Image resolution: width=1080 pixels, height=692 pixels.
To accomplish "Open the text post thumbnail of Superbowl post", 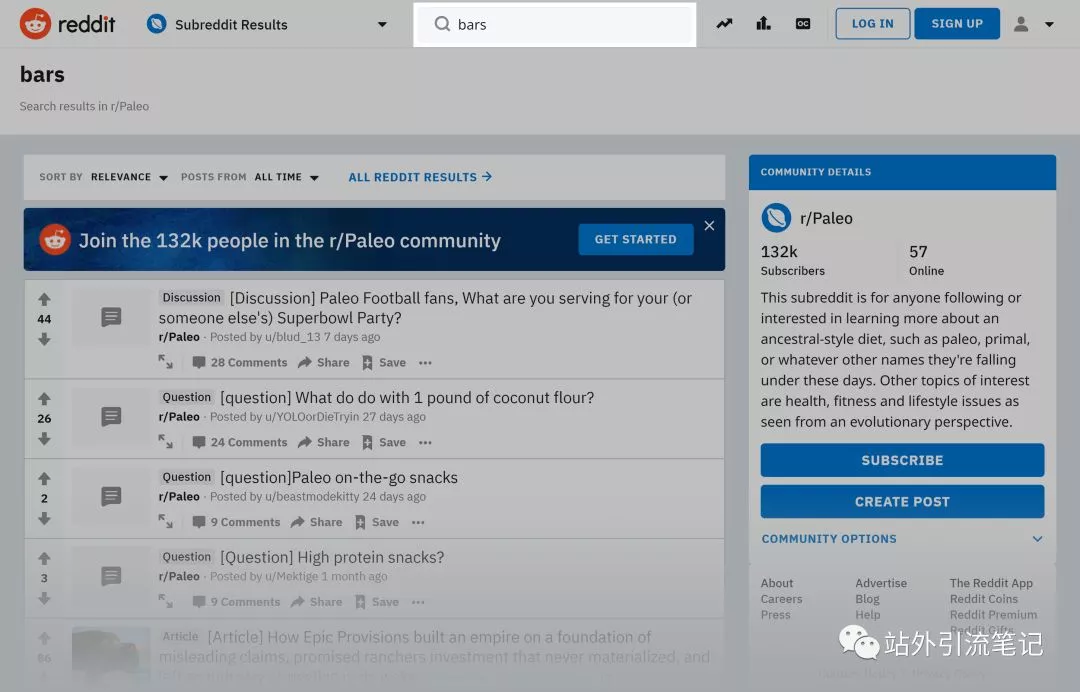I will tap(111, 317).
